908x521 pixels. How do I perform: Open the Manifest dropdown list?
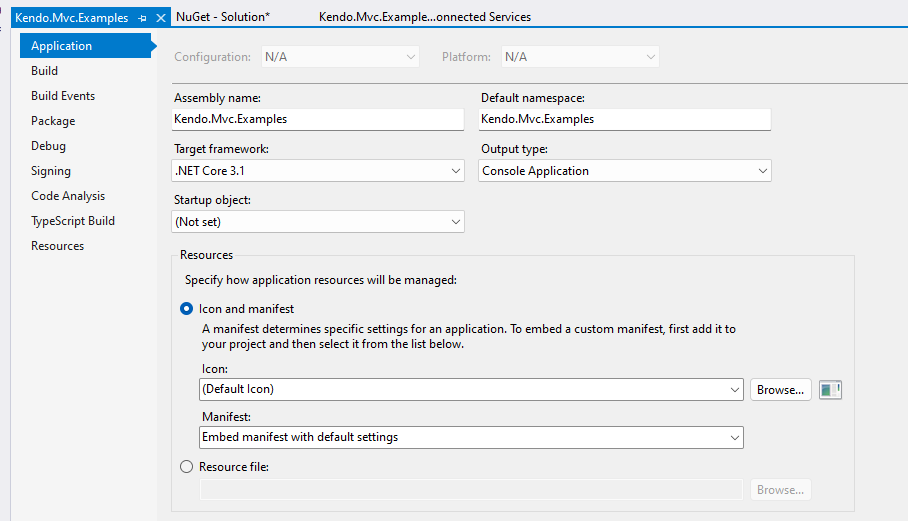pyautogui.click(x=471, y=437)
